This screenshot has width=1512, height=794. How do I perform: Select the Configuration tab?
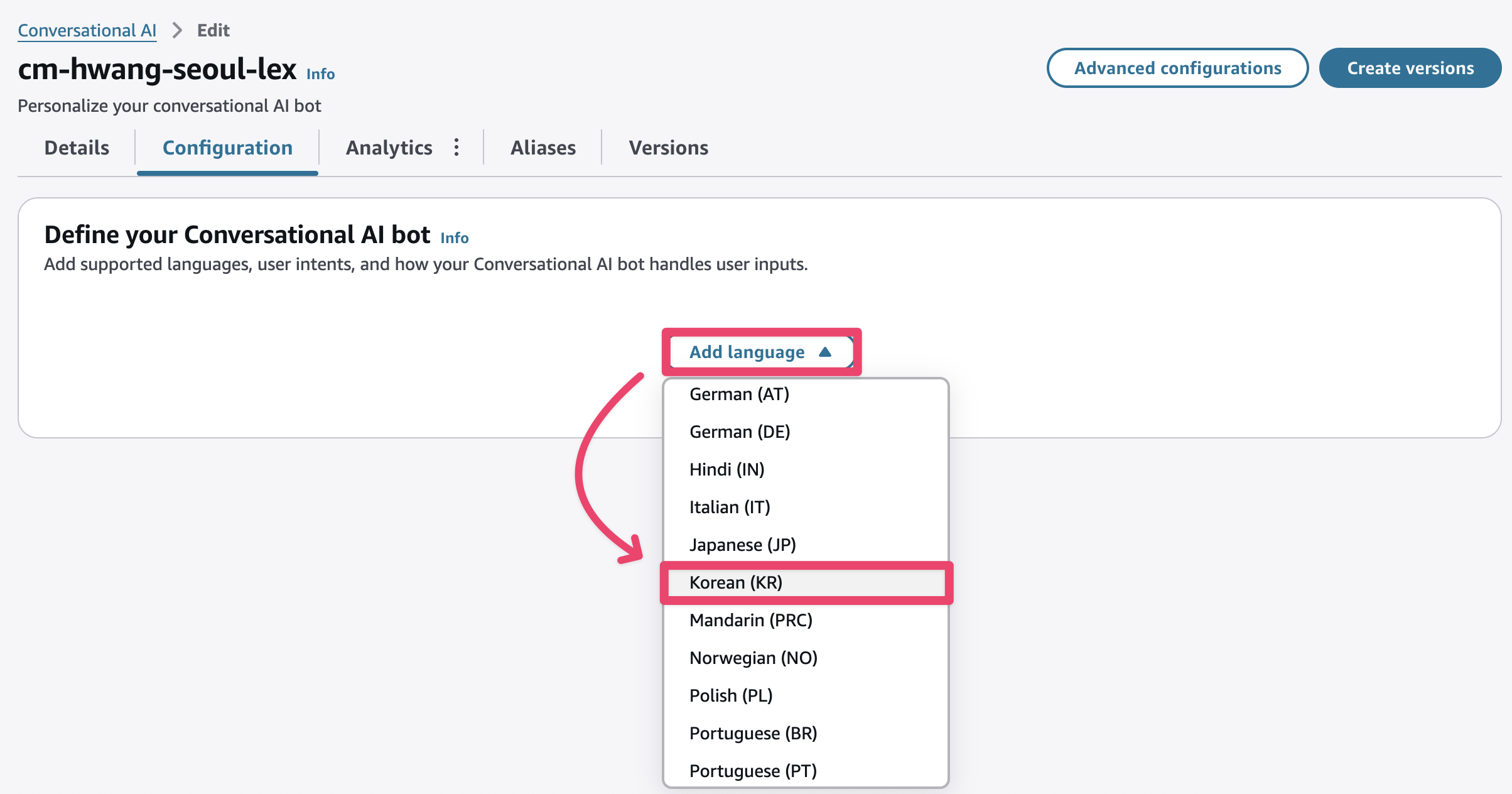pos(227,148)
